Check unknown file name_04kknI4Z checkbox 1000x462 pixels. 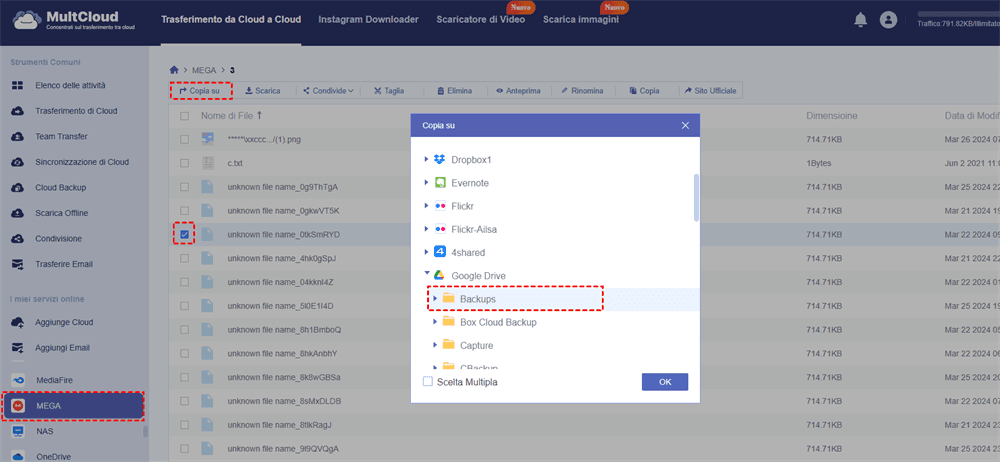click(x=184, y=282)
